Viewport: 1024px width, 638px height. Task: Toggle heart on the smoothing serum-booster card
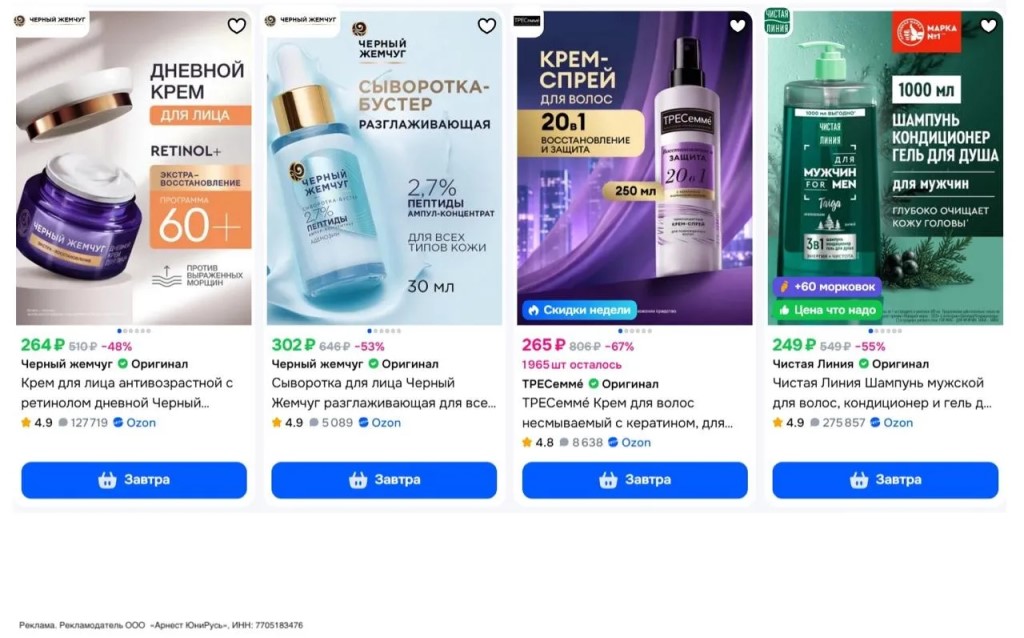coord(486,26)
